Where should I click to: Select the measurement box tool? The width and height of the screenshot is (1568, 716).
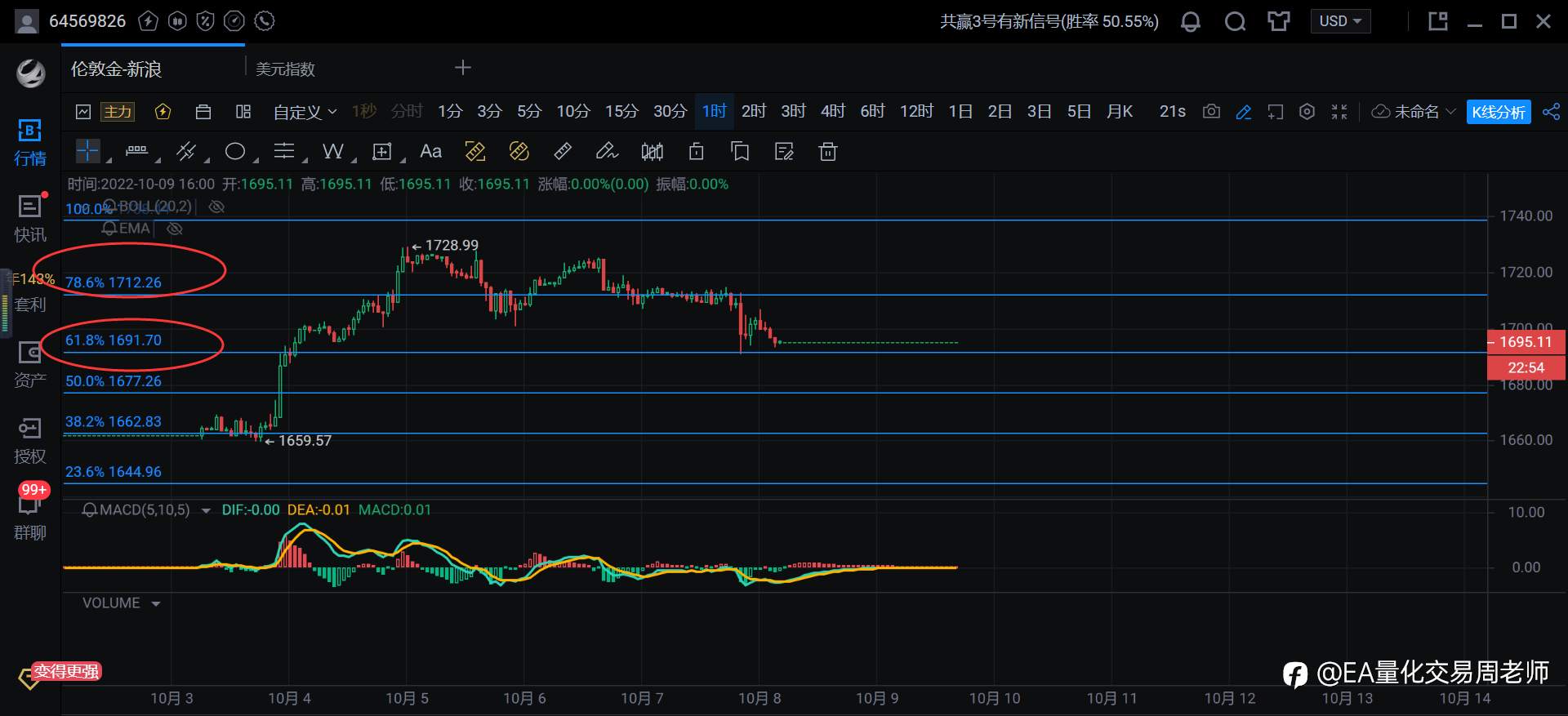pos(381,151)
